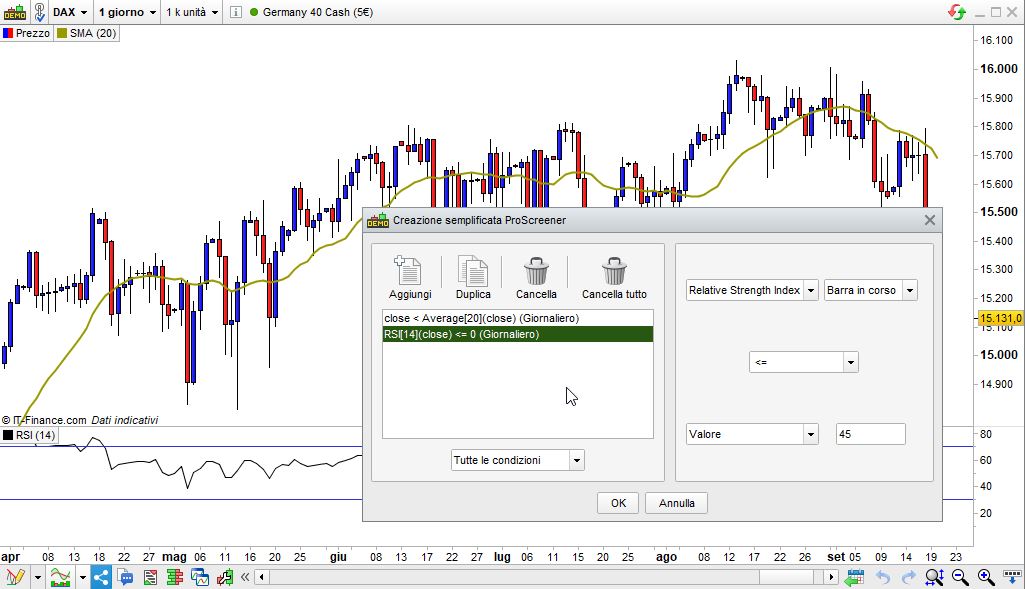Open the drawing tools dropdown arrow

click(x=37, y=577)
